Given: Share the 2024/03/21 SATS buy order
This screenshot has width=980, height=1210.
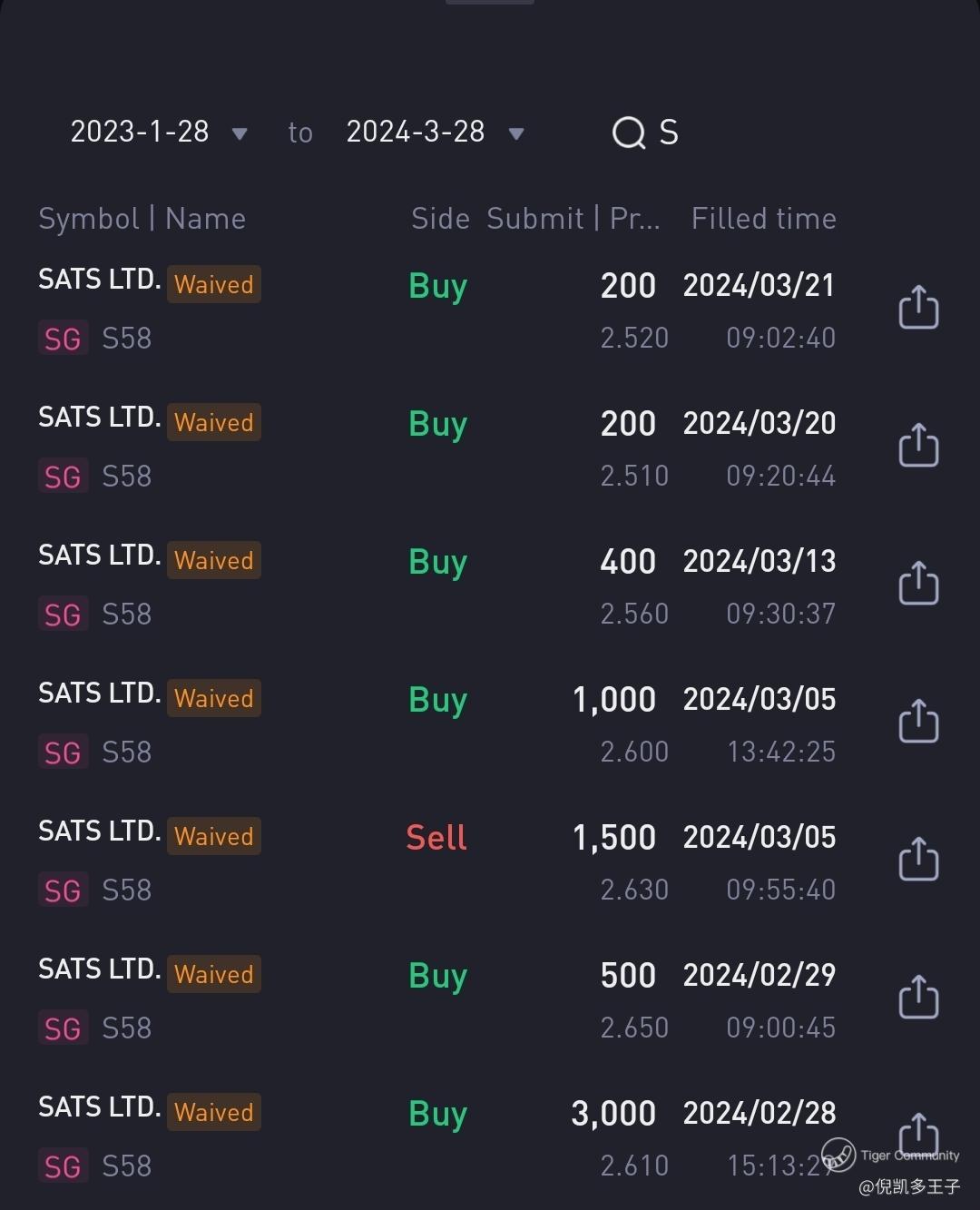Looking at the screenshot, I should tap(918, 307).
